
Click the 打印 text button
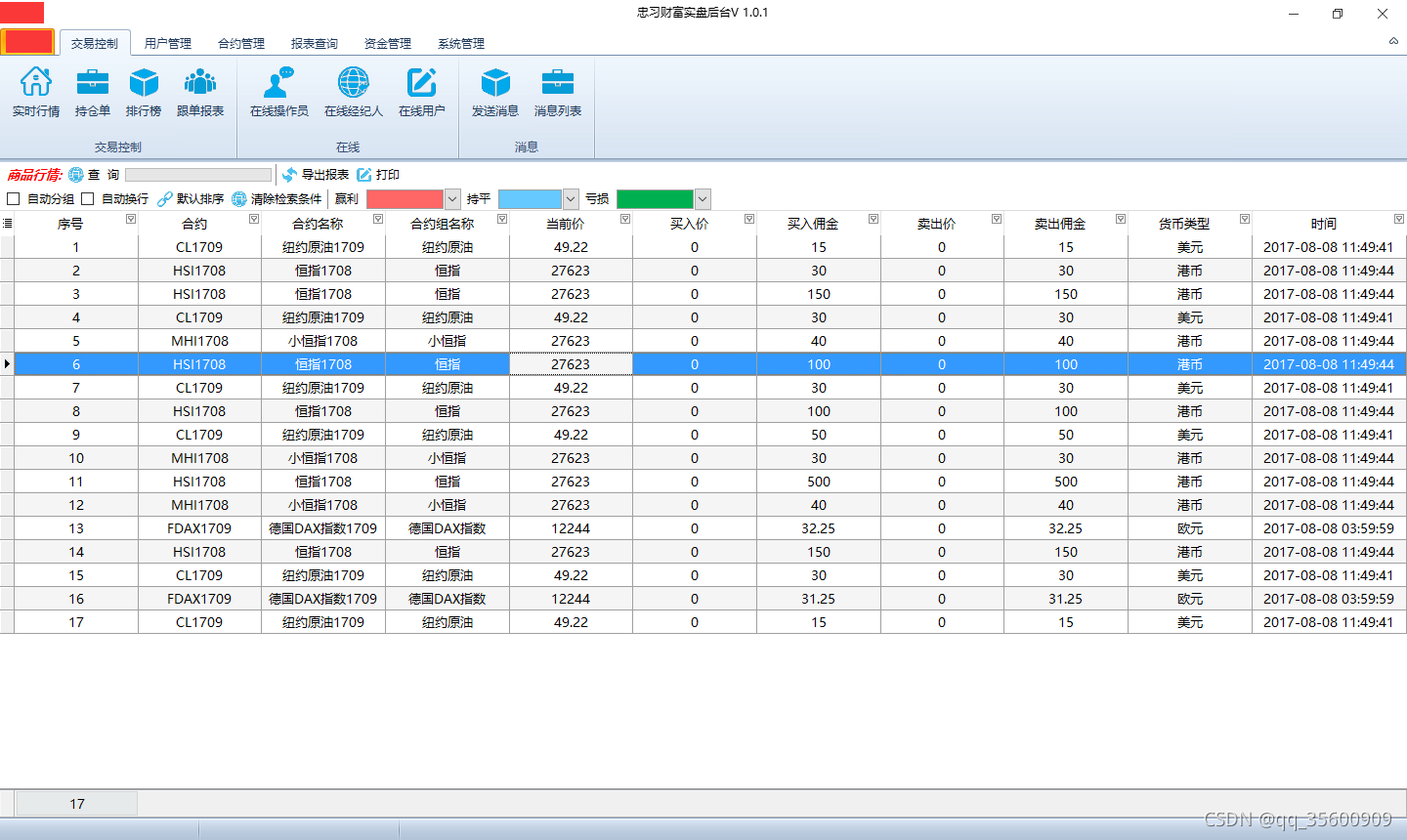click(388, 175)
